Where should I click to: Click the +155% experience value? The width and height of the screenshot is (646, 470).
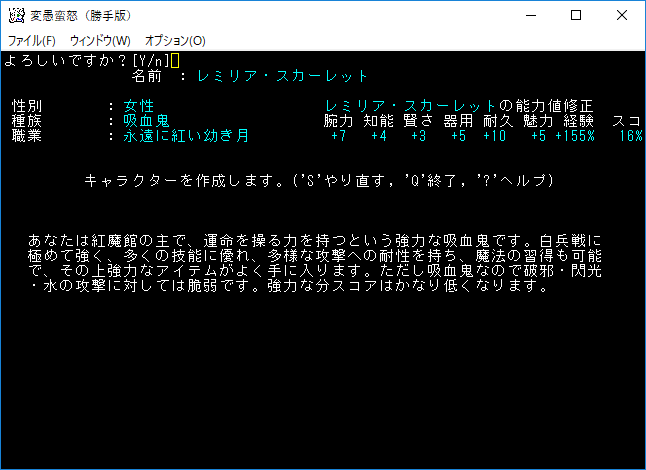pyautogui.click(x=578, y=135)
